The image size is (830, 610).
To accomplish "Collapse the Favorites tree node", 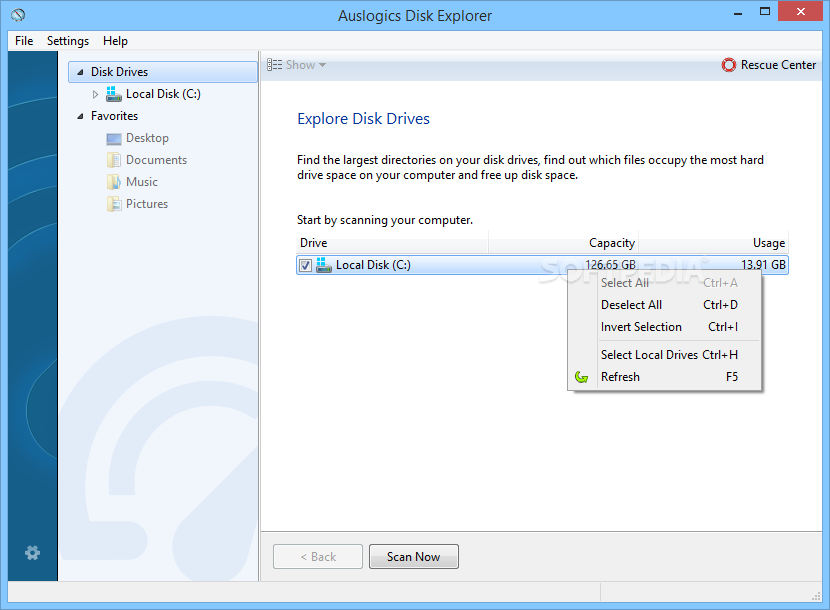I will (x=80, y=116).
